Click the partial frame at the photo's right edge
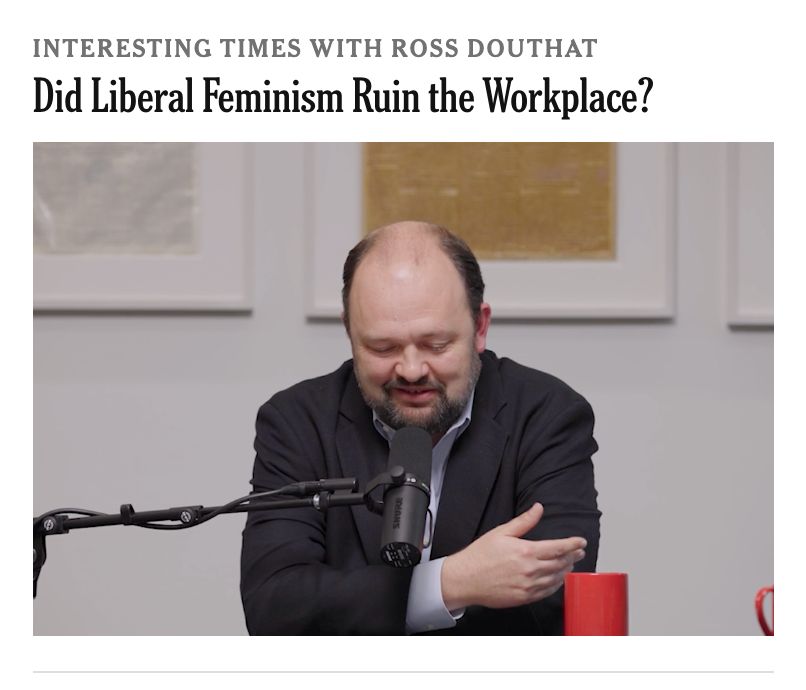This screenshot has height=690, width=806. pyautogui.click(x=750, y=234)
